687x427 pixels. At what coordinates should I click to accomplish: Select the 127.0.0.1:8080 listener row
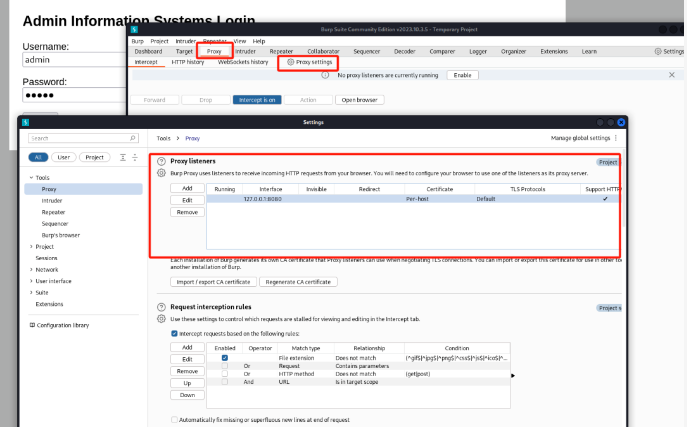(412, 199)
